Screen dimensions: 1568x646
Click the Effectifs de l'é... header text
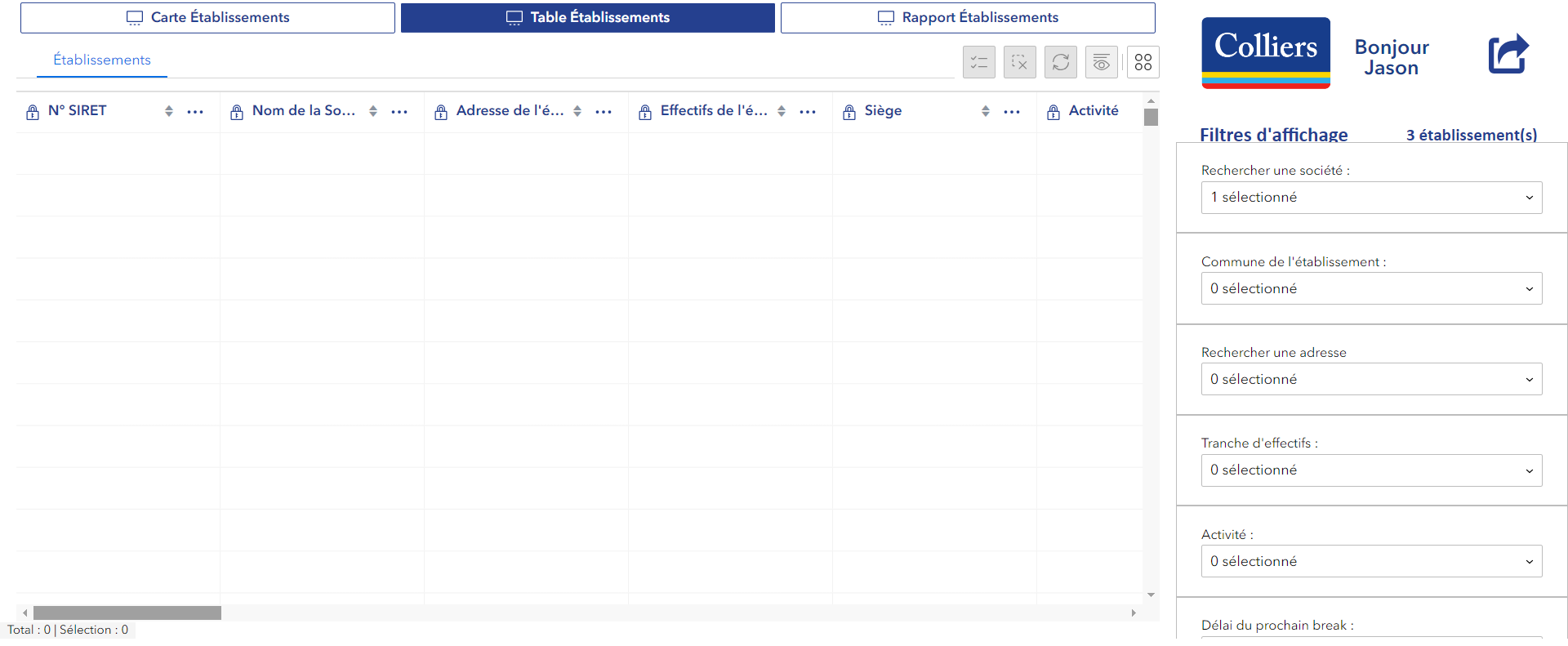click(x=714, y=110)
